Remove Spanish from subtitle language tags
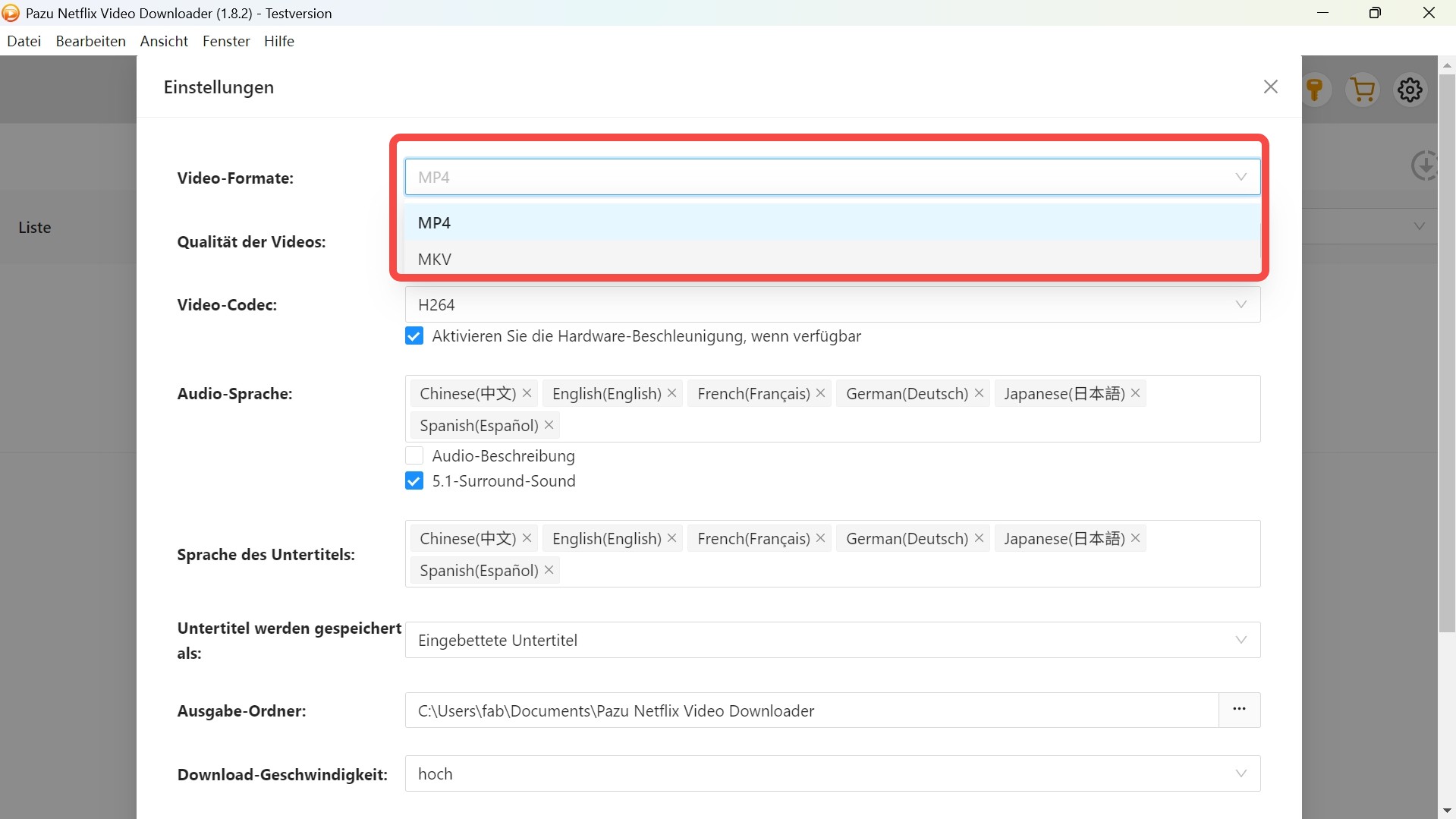Viewport: 1456px width, 819px height. [x=549, y=570]
